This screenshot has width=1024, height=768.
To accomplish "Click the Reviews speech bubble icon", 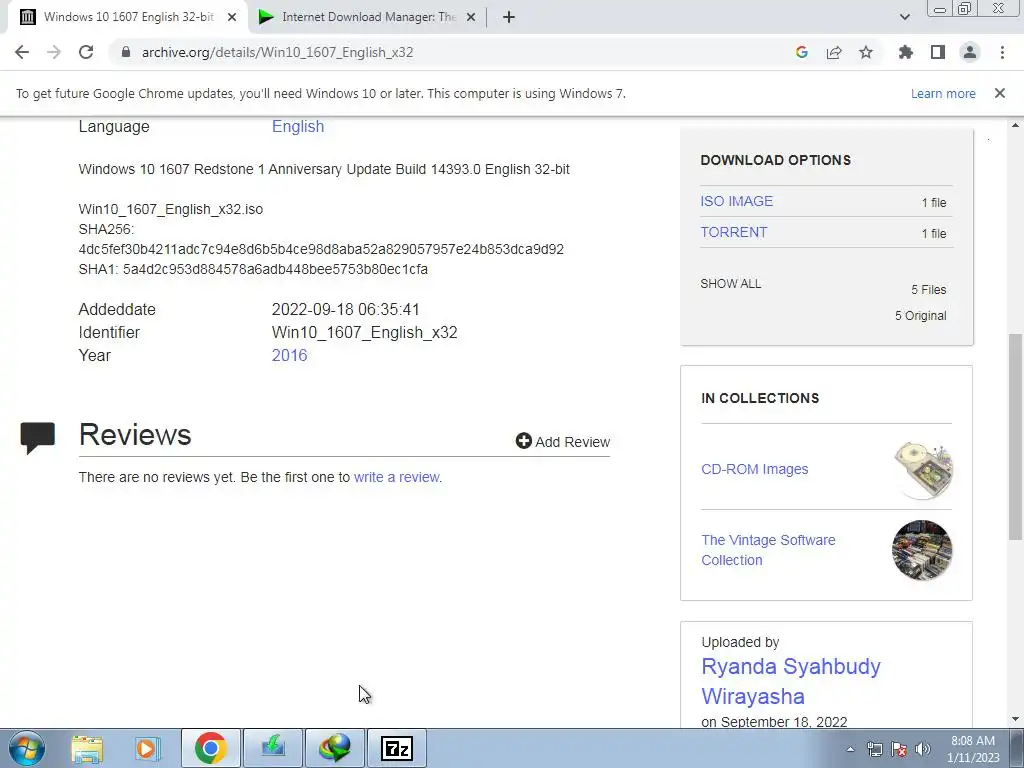I will pos(37,438).
